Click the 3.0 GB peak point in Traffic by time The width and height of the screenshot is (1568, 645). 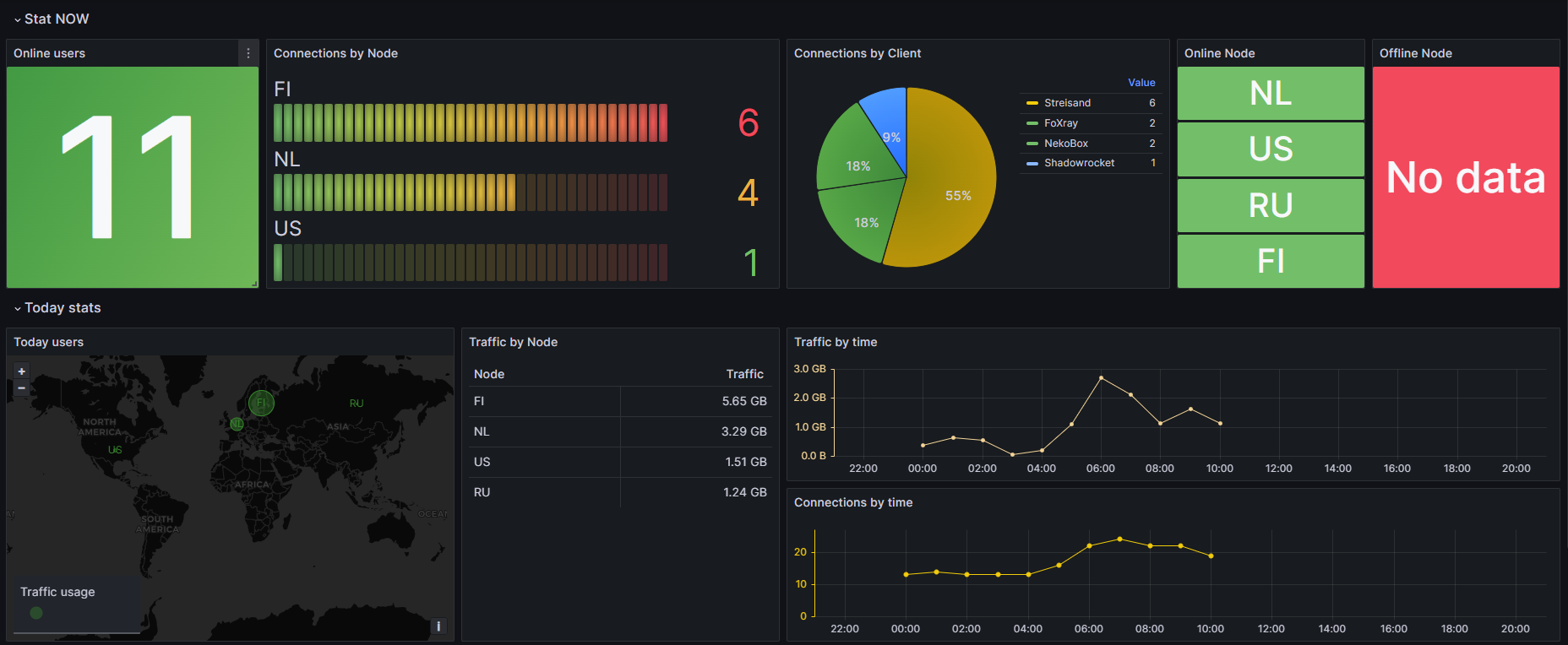point(1101,377)
